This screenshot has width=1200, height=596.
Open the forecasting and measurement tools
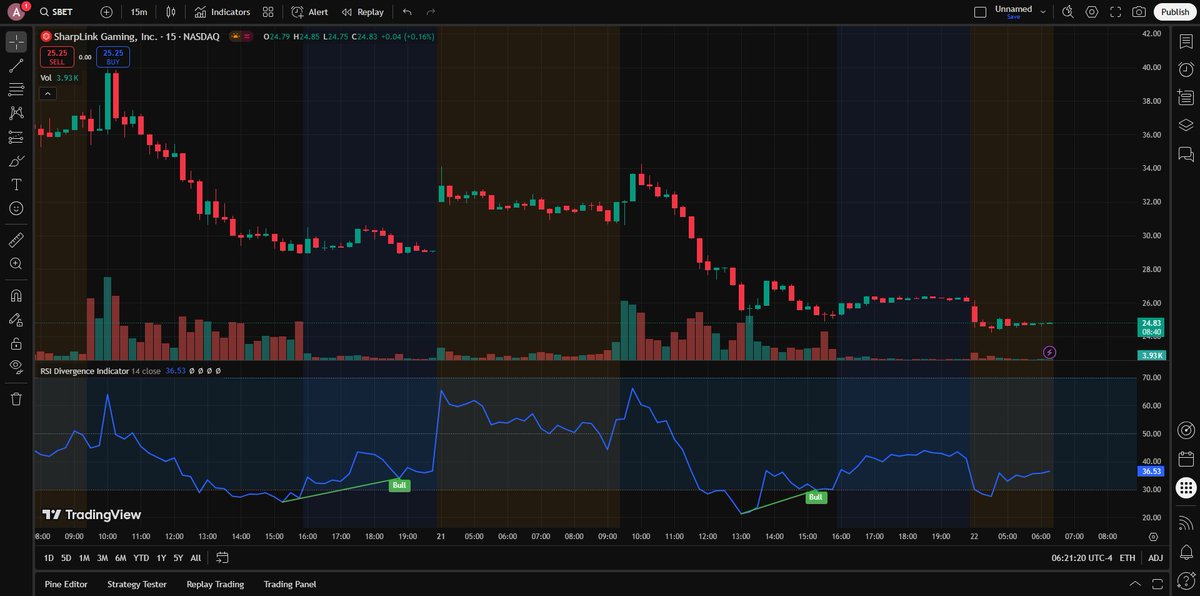(16, 137)
